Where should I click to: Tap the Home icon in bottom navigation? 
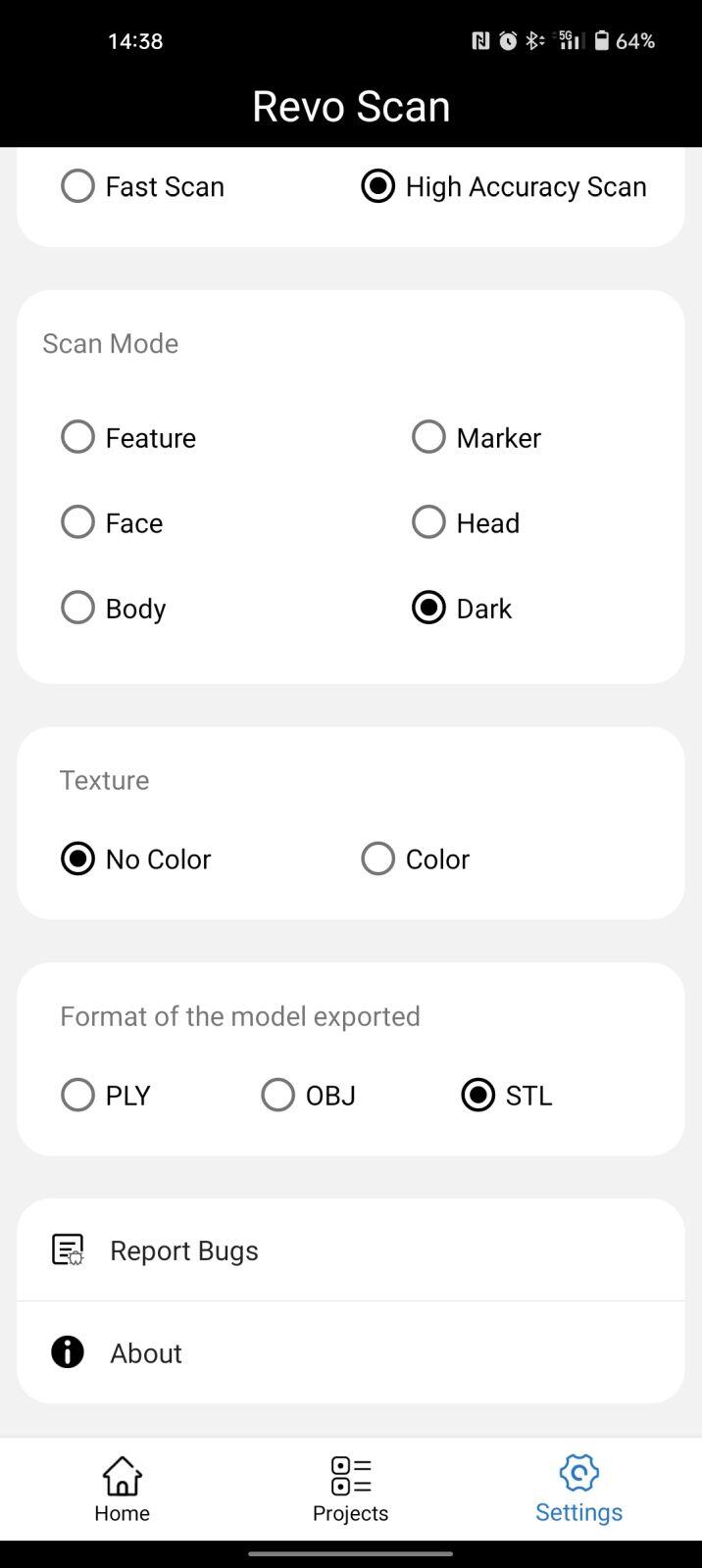point(122,1476)
